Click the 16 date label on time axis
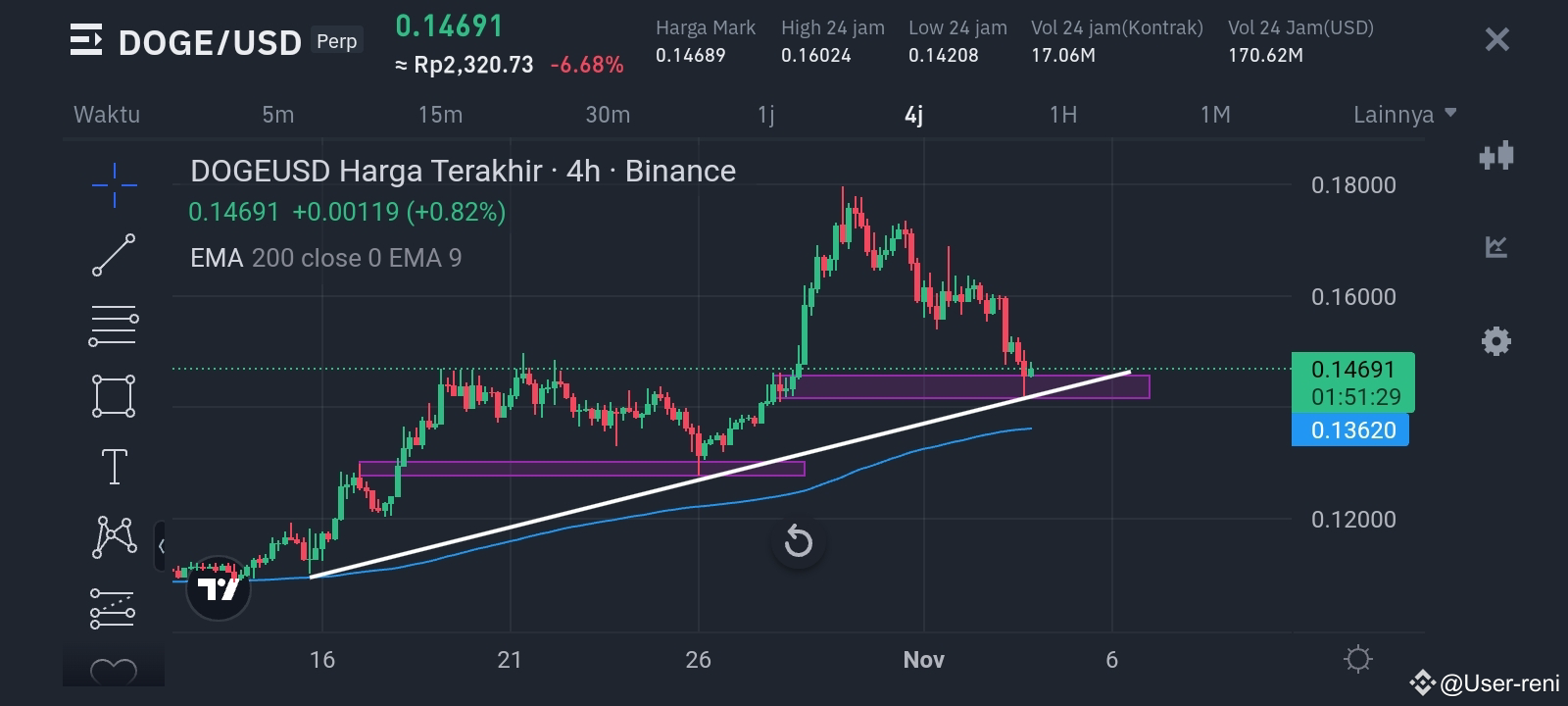Screen dimensions: 1568x706 pos(321,660)
